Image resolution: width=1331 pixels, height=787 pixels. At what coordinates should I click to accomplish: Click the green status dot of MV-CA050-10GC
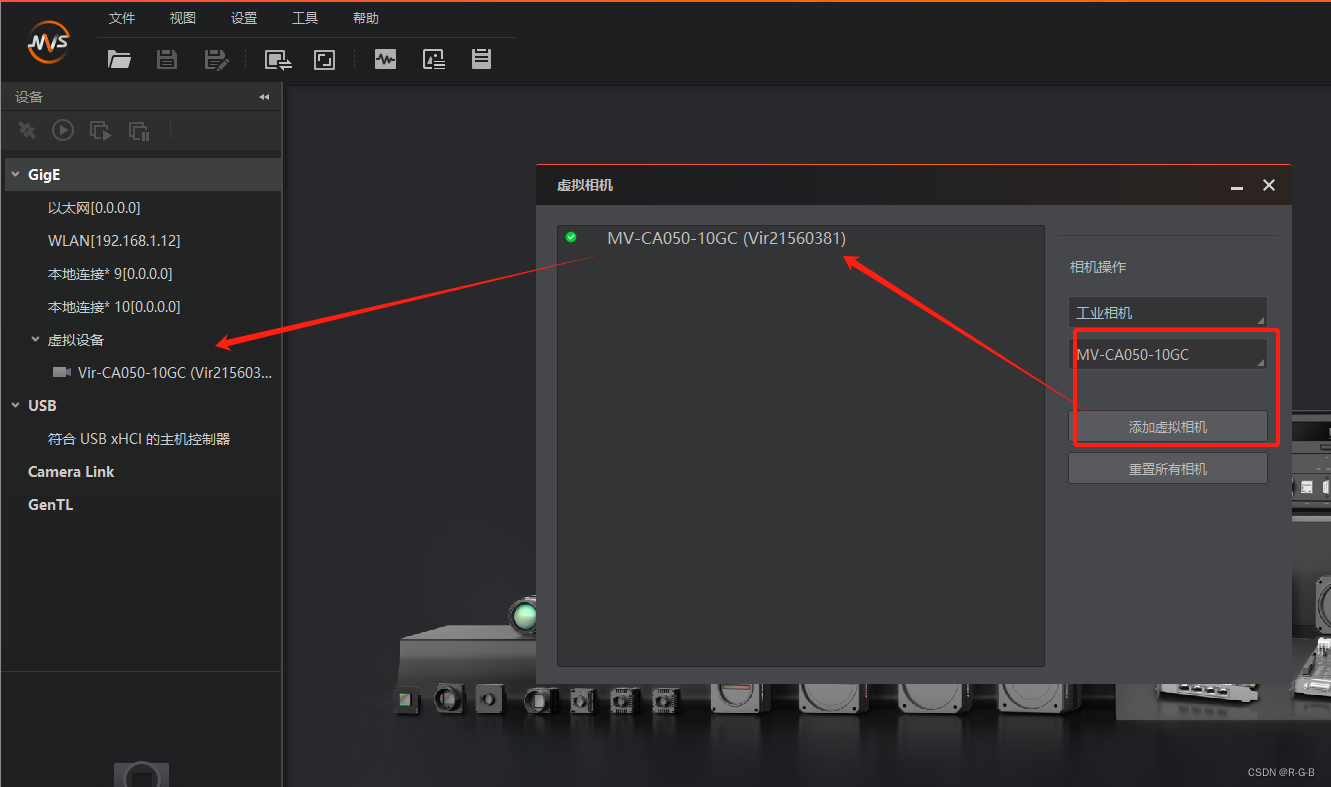[571, 237]
